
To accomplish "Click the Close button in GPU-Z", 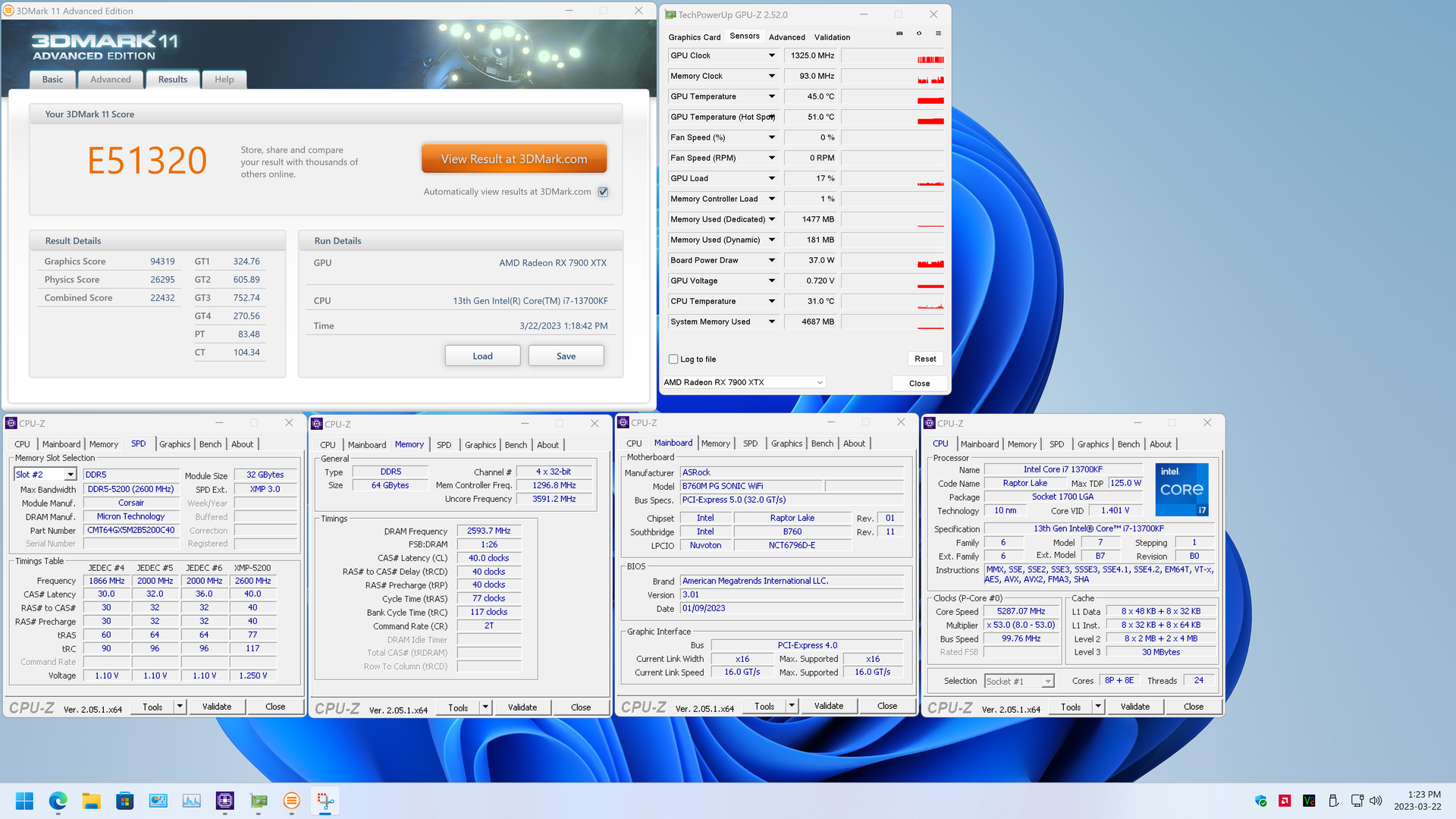I will (919, 383).
